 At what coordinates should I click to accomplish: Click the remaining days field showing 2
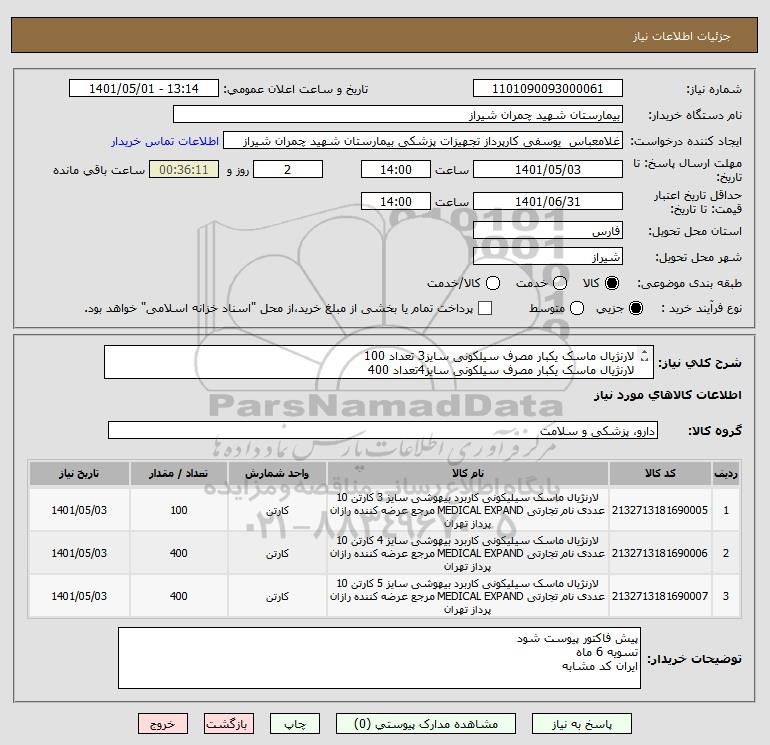point(288,170)
